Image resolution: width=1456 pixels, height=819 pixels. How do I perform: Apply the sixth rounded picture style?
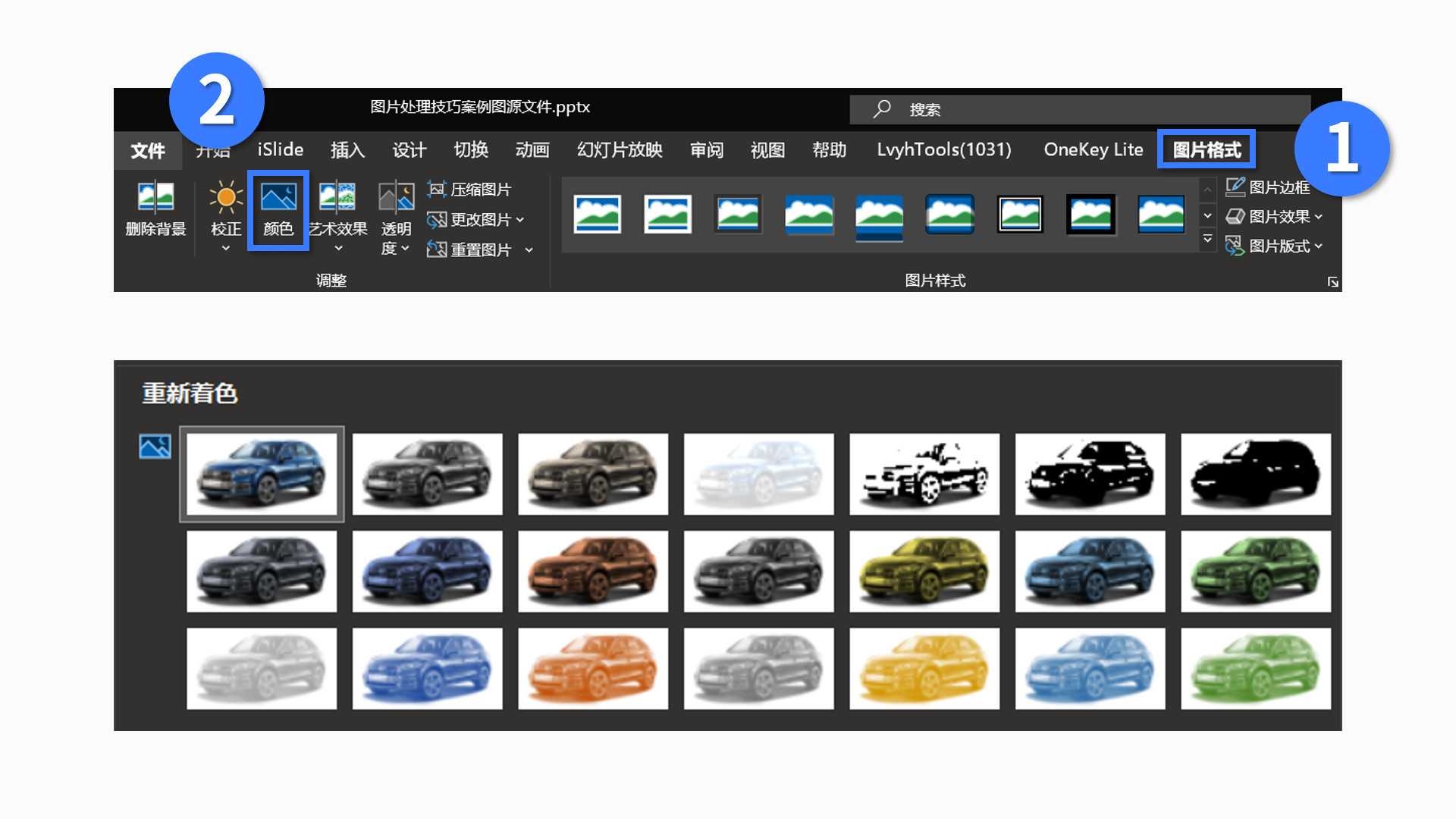[x=949, y=214]
